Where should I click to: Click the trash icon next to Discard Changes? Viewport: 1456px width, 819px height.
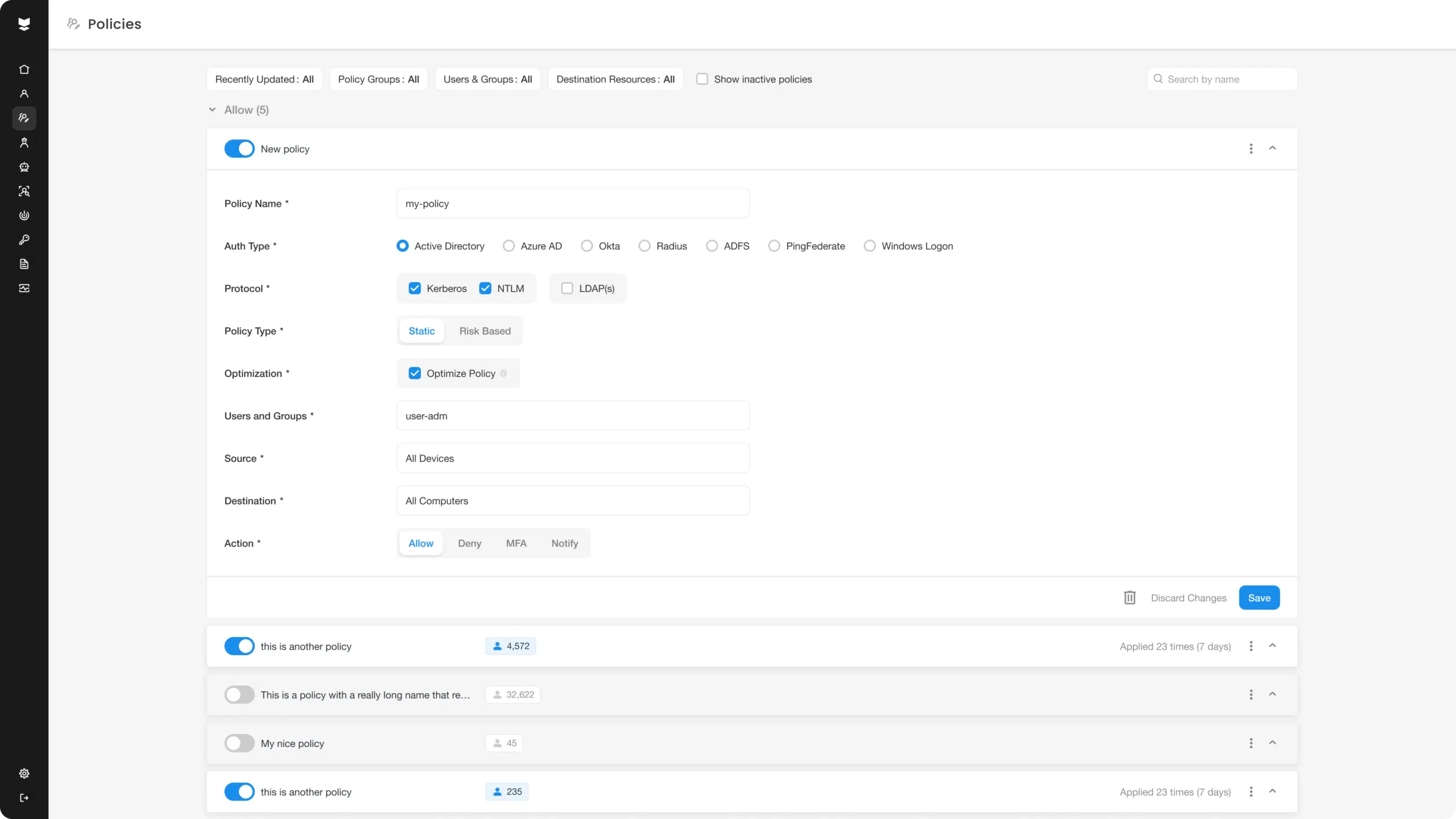[x=1130, y=598]
